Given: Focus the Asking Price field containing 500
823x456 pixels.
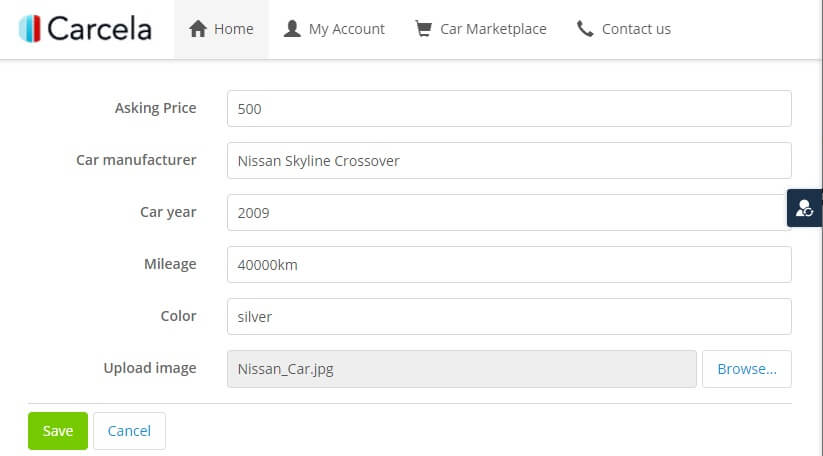Looking at the screenshot, I should (509, 109).
